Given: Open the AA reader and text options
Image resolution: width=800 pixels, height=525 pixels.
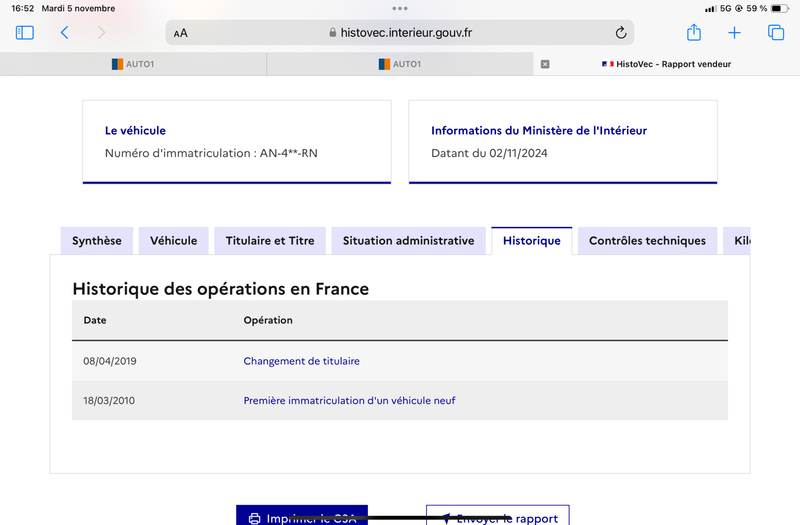Looking at the screenshot, I should (x=181, y=33).
